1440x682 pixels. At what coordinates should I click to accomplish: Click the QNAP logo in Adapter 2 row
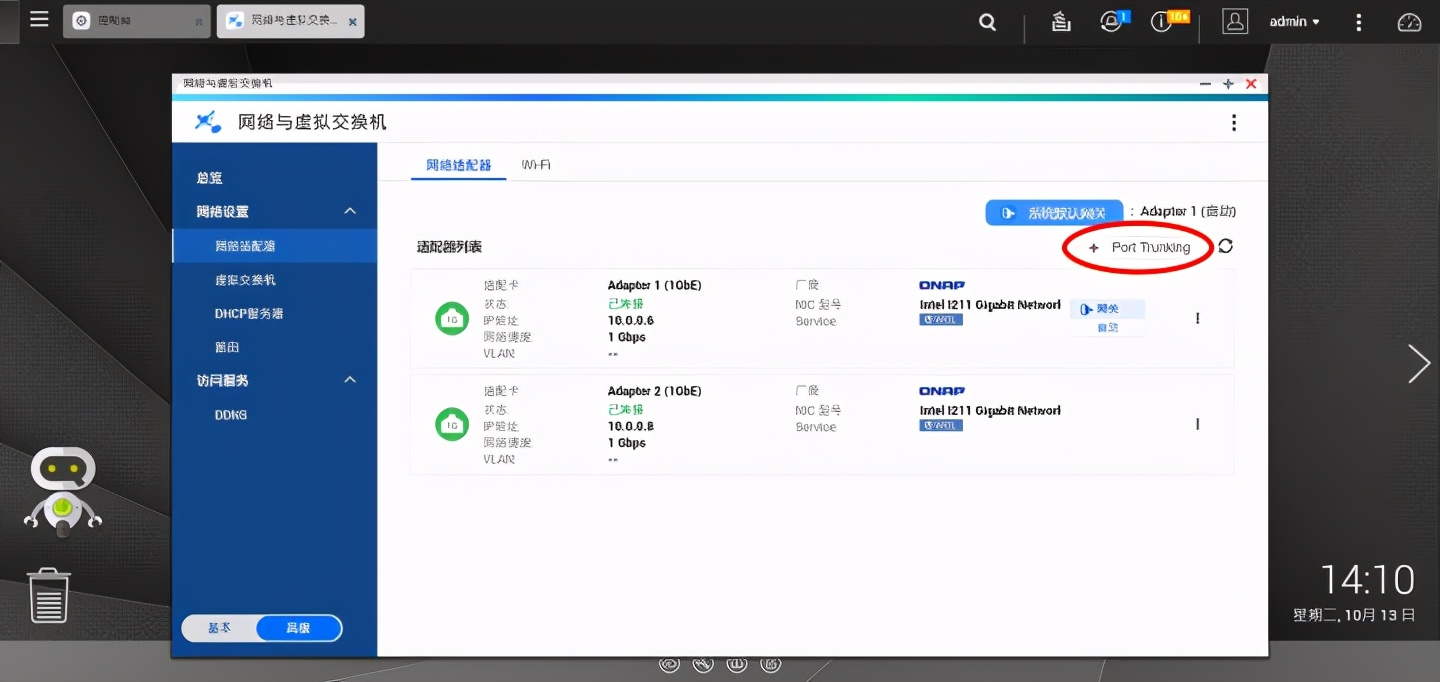[x=942, y=392]
